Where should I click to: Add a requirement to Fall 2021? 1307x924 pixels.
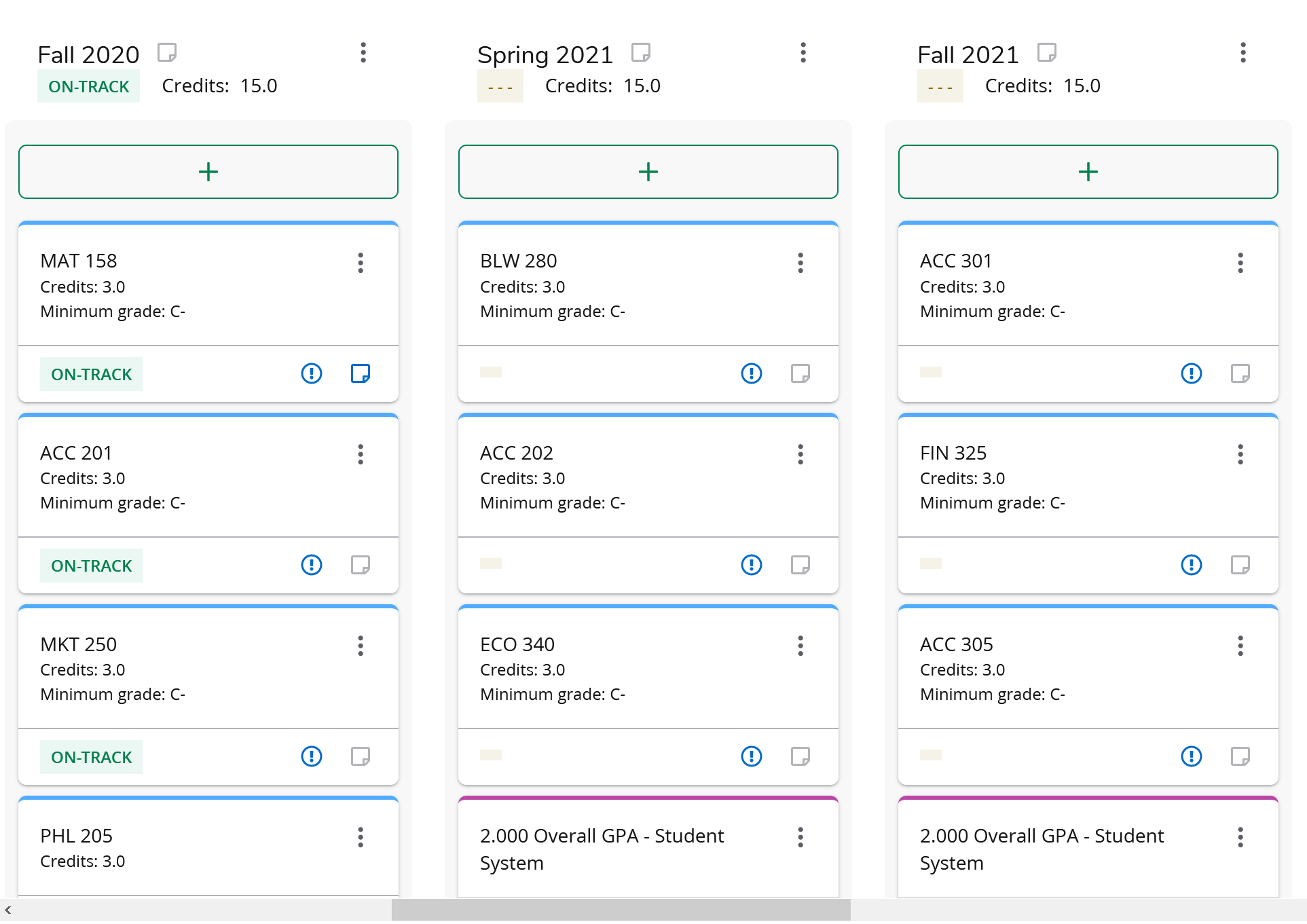pyautogui.click(x=1088, y=172)
